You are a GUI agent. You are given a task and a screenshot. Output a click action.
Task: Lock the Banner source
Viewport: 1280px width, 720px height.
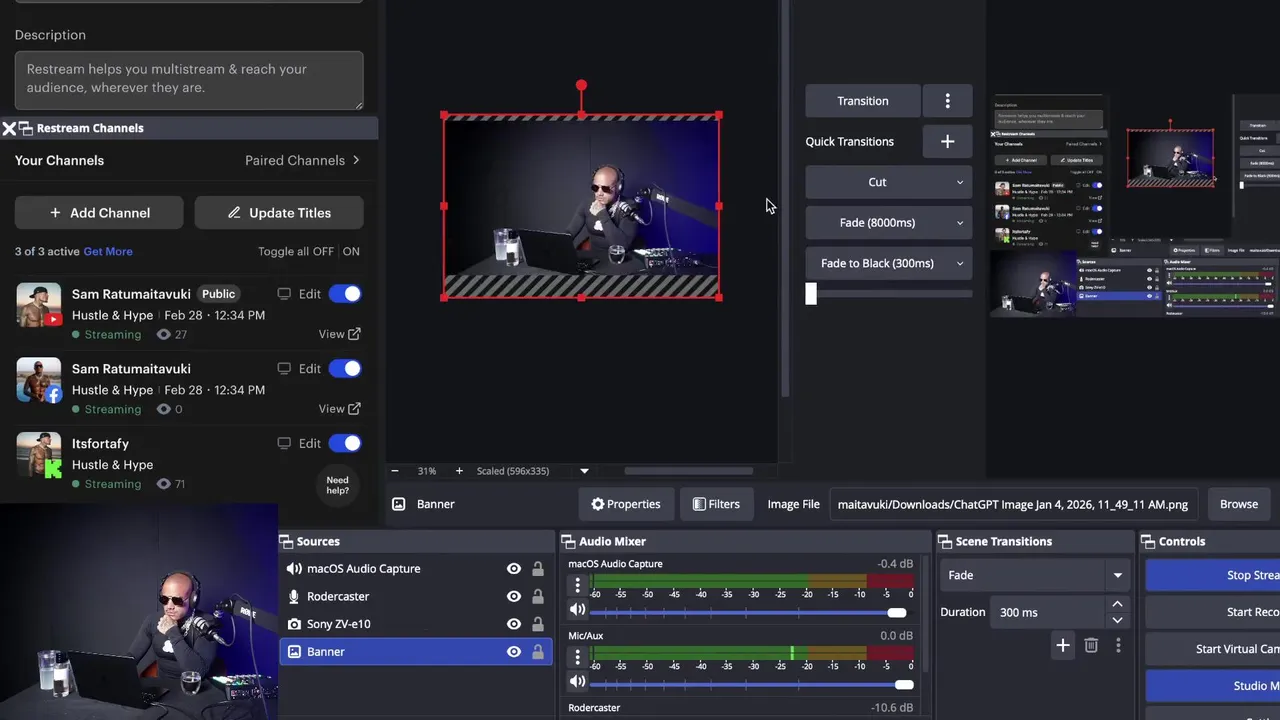[x=538, y=652]
